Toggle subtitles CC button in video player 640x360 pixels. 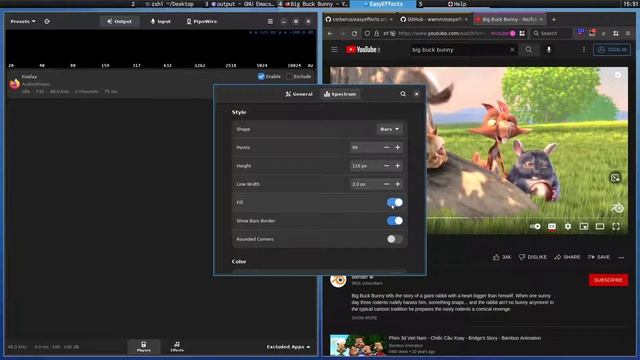(x=552, y=226)
